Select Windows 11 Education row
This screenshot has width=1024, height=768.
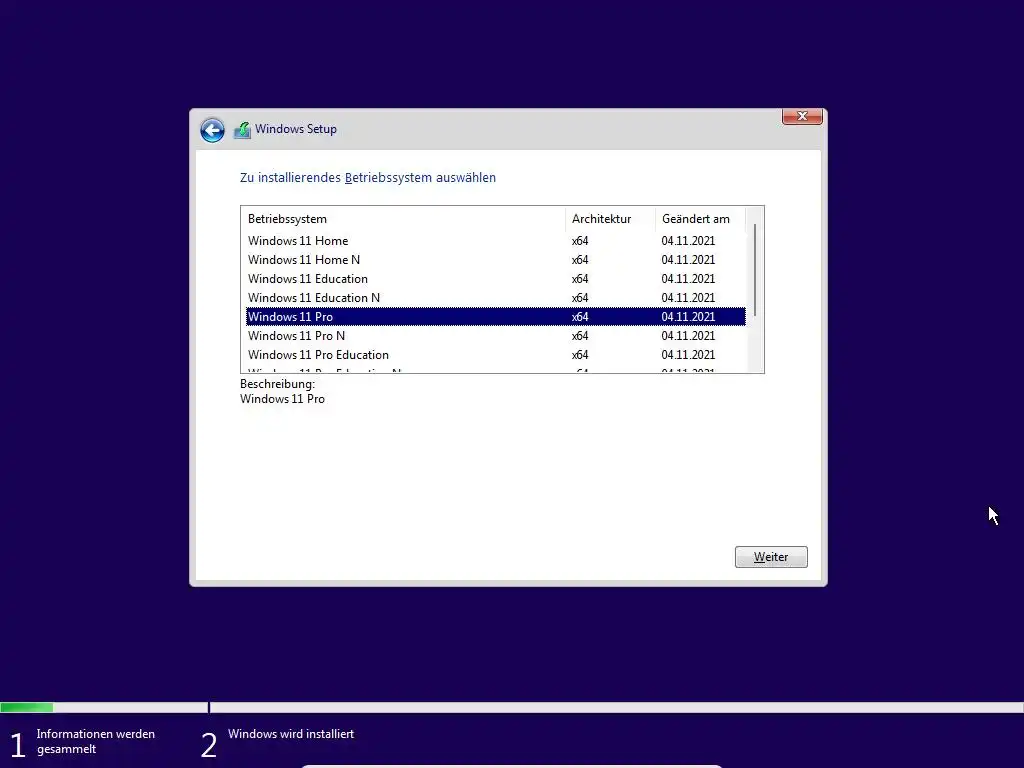(496, 279)
